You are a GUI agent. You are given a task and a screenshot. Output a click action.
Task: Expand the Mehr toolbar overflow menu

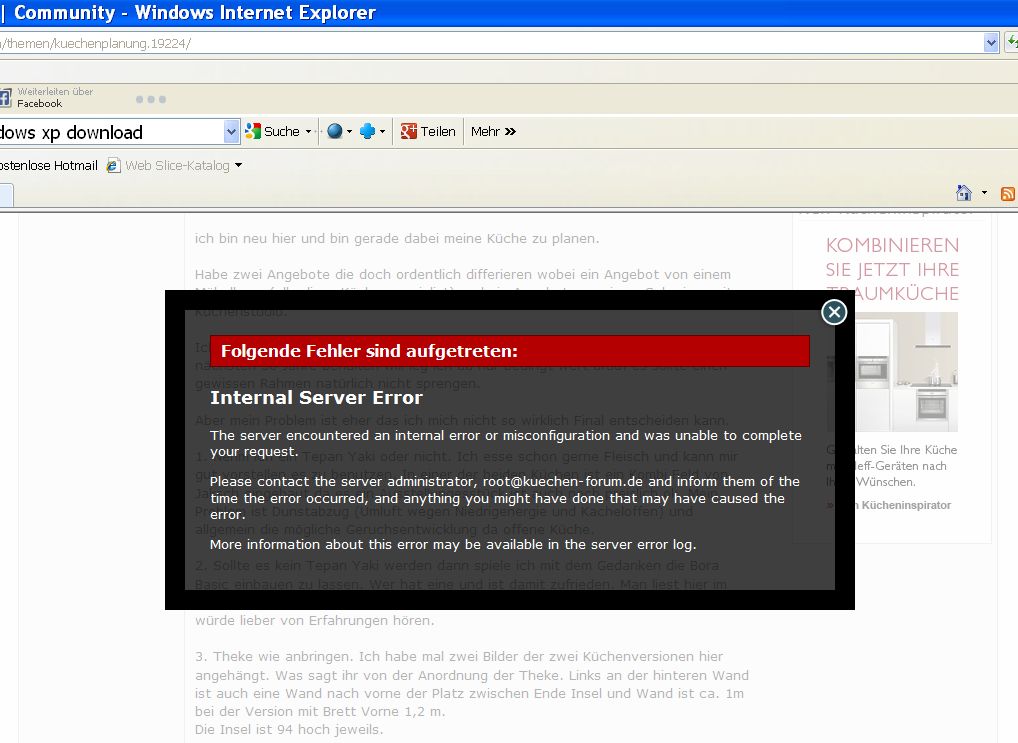tap(493, 132)
